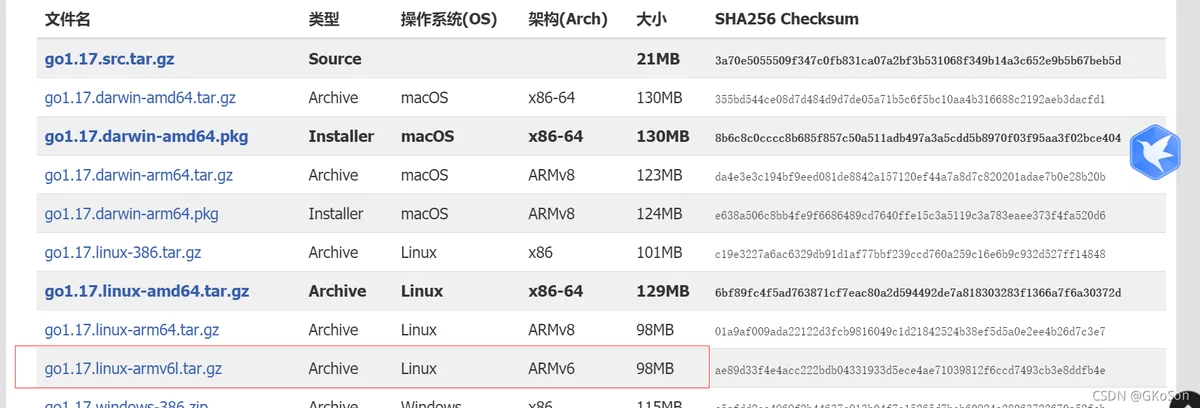Click the 类型 column header
The height and width of the screenshot is (408, 1200).
pyautogui.click(x=324, y=19)
